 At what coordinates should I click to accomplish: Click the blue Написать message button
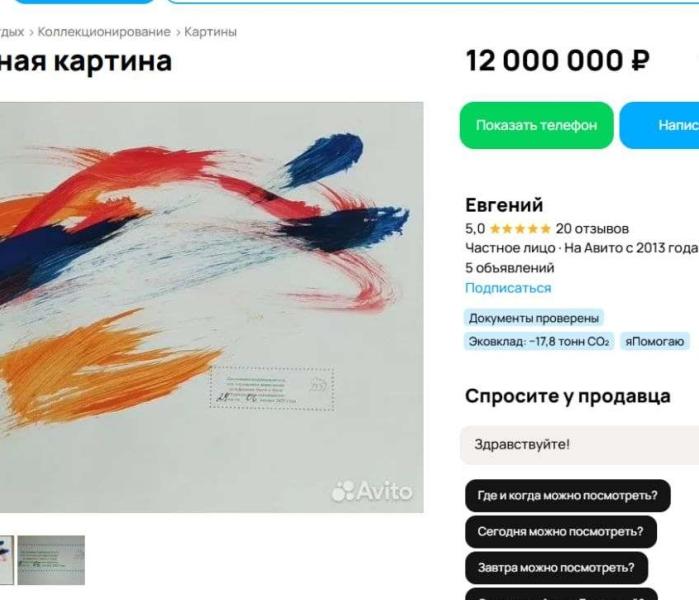[x=659, y=125]
